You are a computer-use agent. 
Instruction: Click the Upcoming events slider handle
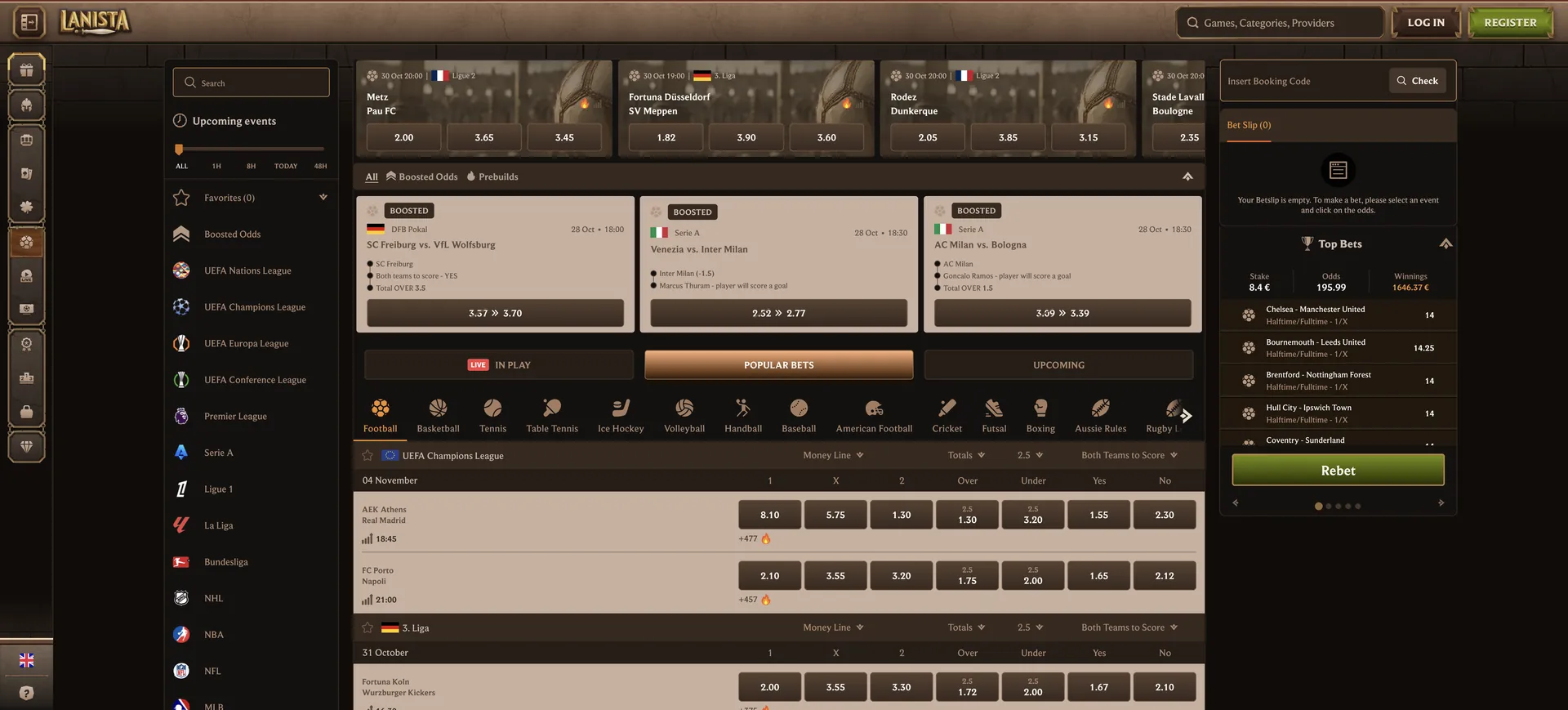179,150
